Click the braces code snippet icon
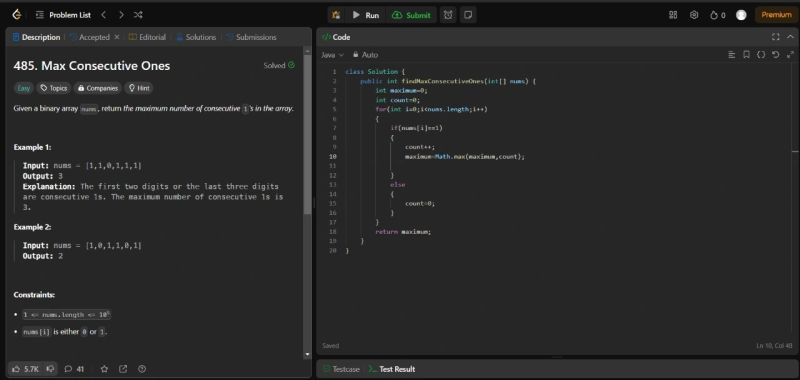The width and height of the screenshot is (800, 380). (x=761, y=55)
